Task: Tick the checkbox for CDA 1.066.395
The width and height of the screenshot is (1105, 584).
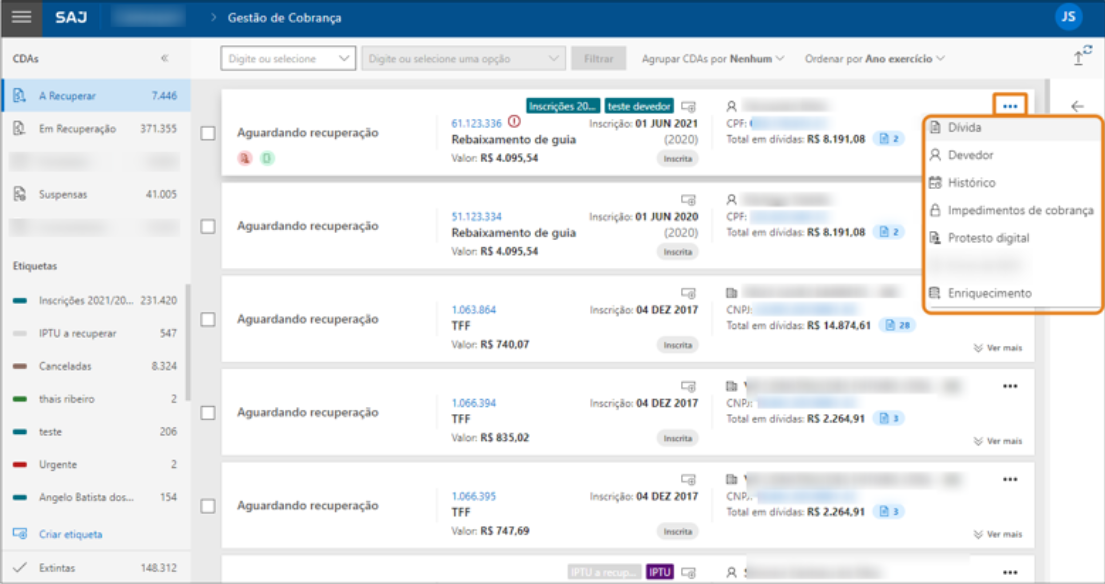Action: coord(208,506)
